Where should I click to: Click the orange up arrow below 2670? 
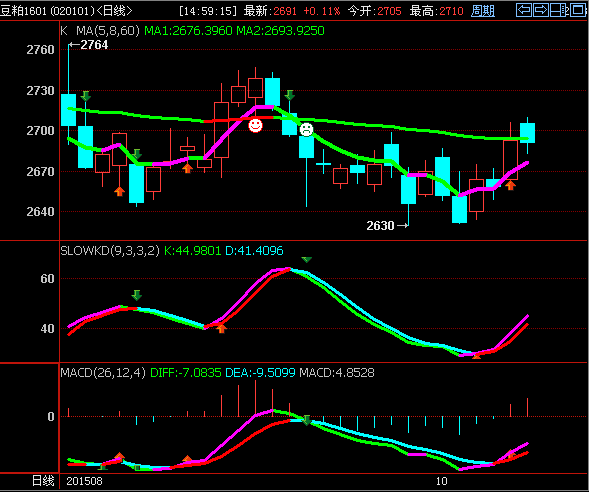[x=119, y=191]
